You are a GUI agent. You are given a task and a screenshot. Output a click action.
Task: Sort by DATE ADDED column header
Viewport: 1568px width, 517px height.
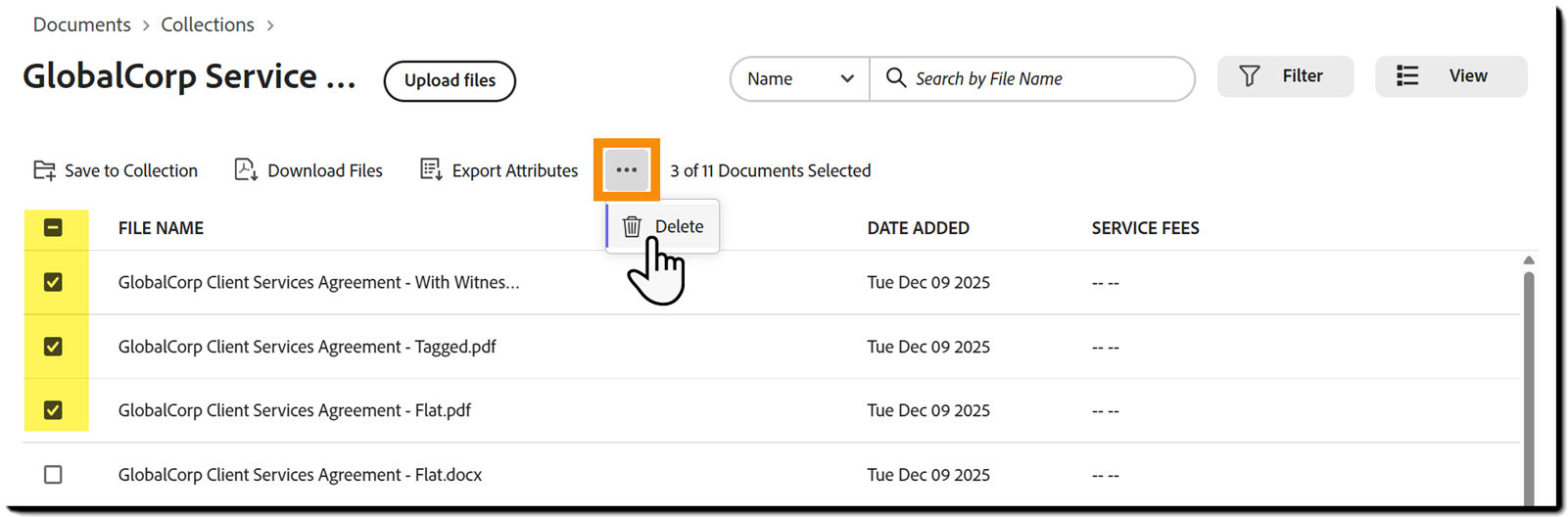(x=918, y=228)
